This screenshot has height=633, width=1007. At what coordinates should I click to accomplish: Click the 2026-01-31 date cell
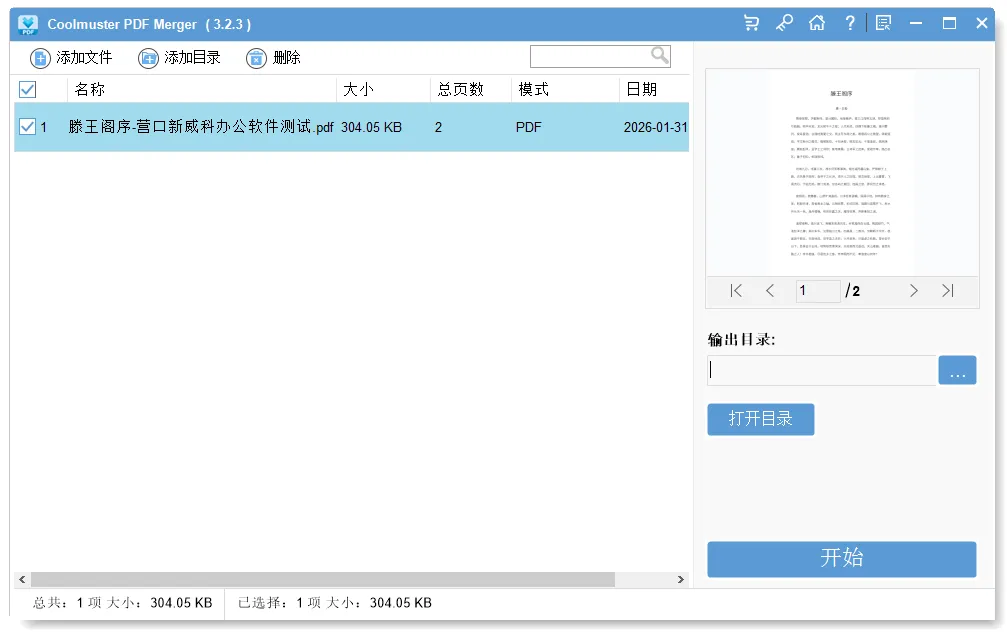click(x=656, y=127)
